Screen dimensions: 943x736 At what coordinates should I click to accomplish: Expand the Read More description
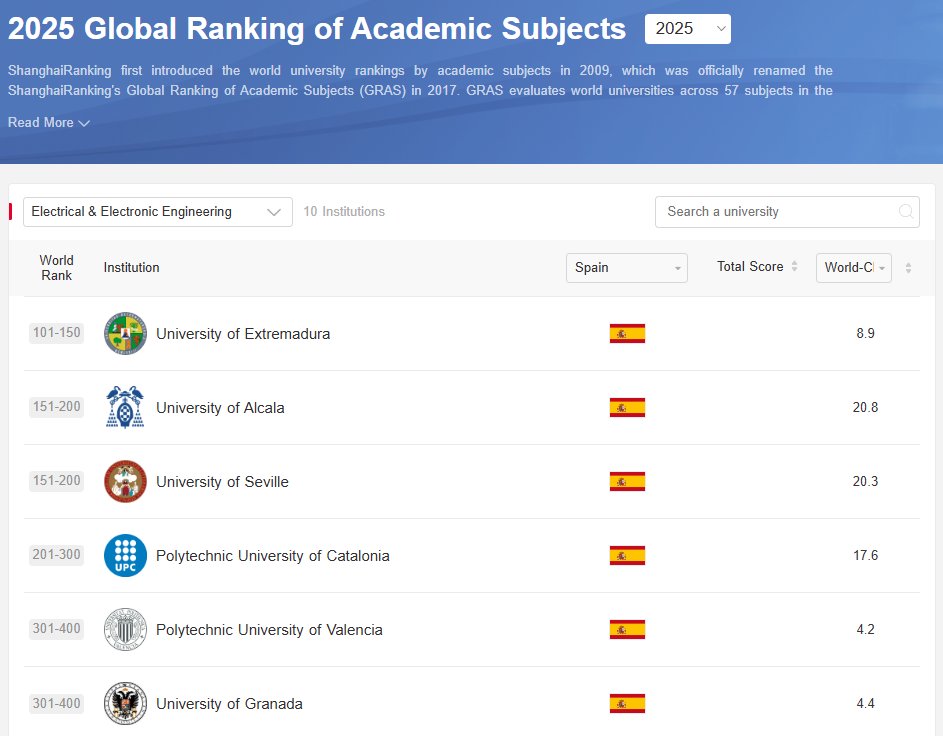49,123
